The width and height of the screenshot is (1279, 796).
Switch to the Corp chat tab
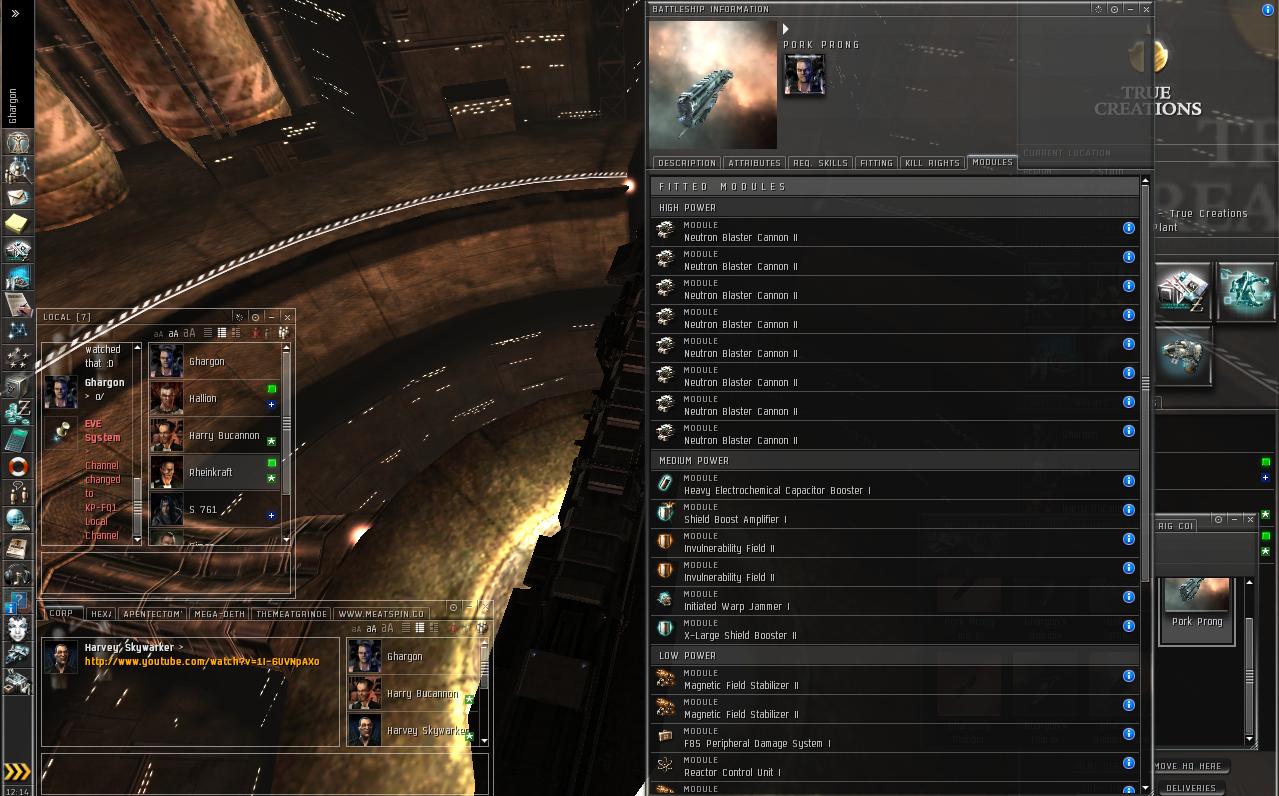61,614
